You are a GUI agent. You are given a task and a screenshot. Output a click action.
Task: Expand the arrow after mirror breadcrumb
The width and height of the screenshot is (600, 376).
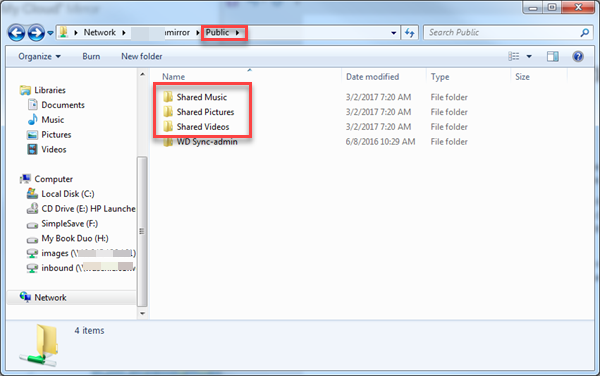tap(197, 33)
